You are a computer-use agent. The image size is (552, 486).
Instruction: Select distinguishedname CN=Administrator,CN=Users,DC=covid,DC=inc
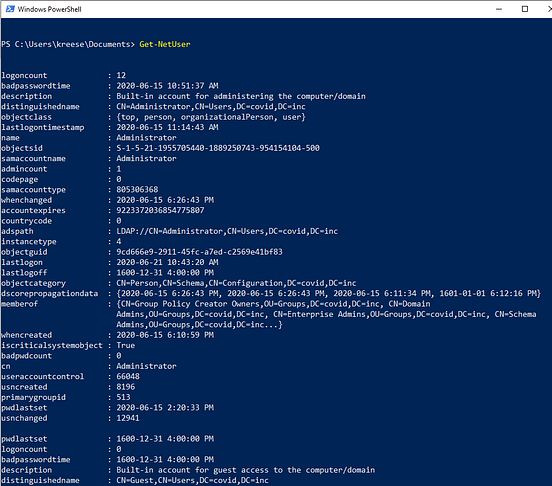pos(211,107)
